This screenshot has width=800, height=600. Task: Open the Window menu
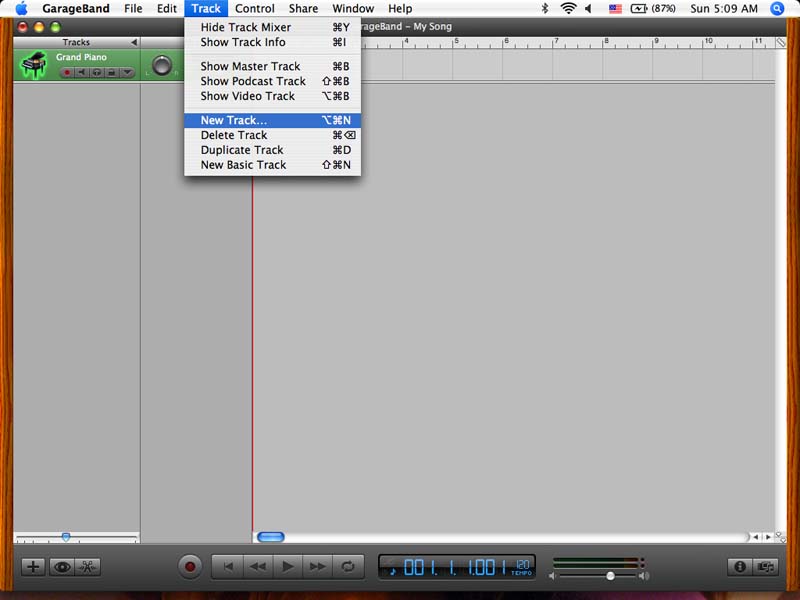(353, 9)
